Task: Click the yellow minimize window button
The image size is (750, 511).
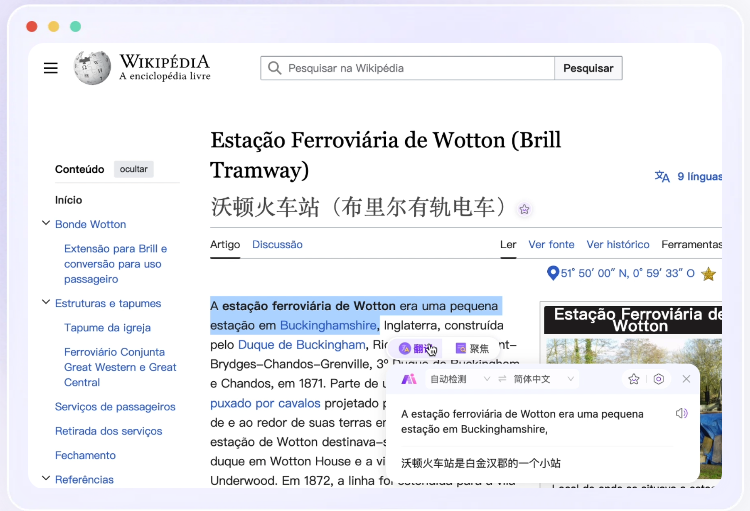Action: point(54,26)
